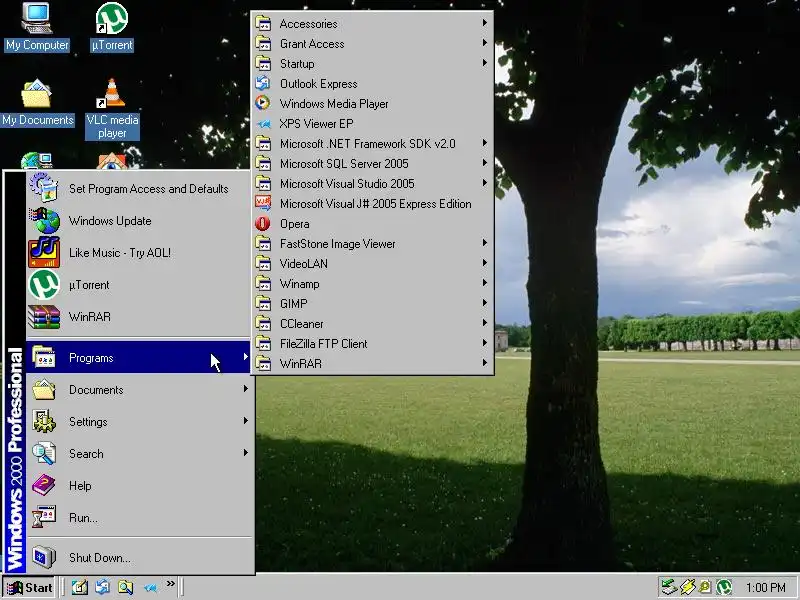Screen dimensions: 800x600
Task: Open the Microsoft .NET Framework SDK v2.0 folder
Action: click(x=372, y=143)
